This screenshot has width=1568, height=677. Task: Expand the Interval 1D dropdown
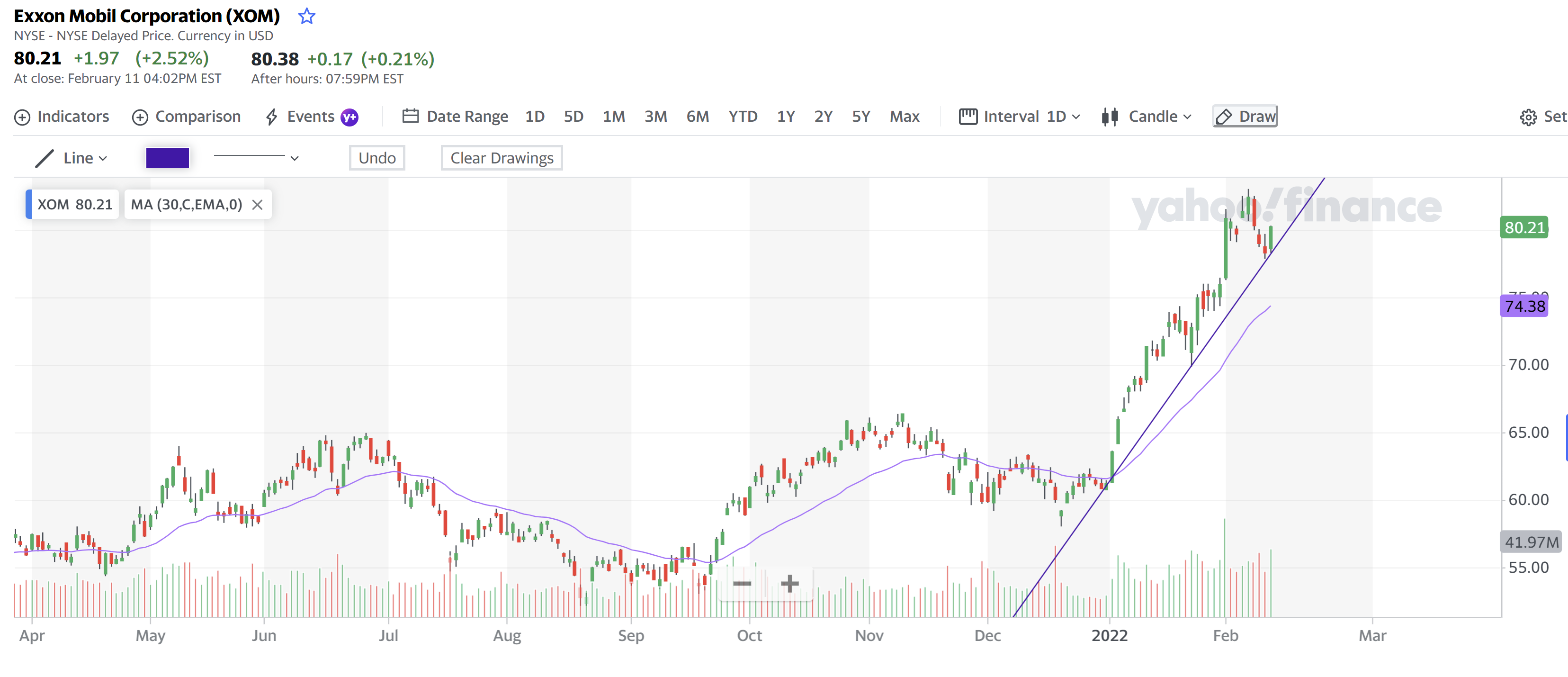point(1020,116)
